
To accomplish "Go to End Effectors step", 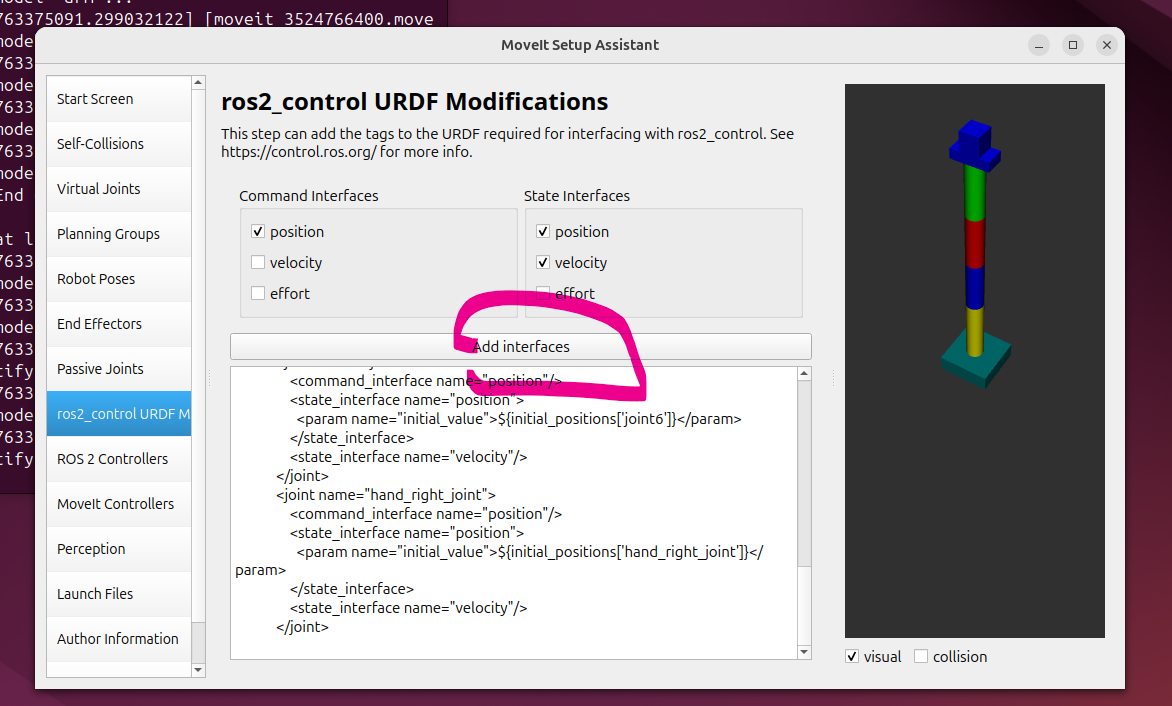I will tap(119, 323).
